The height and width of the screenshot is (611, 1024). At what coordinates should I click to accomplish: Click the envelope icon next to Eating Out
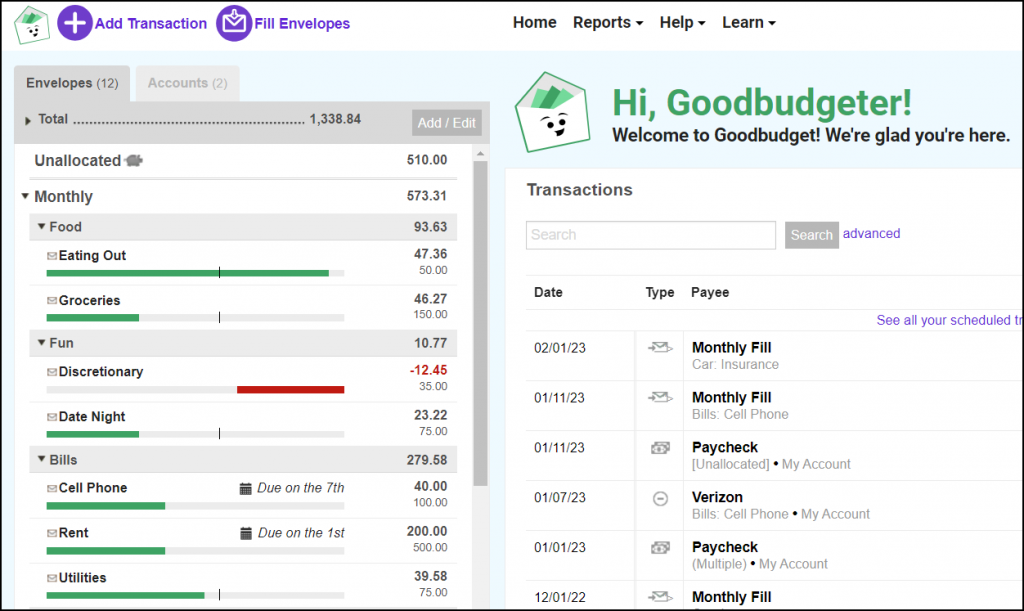coord(52,256)
